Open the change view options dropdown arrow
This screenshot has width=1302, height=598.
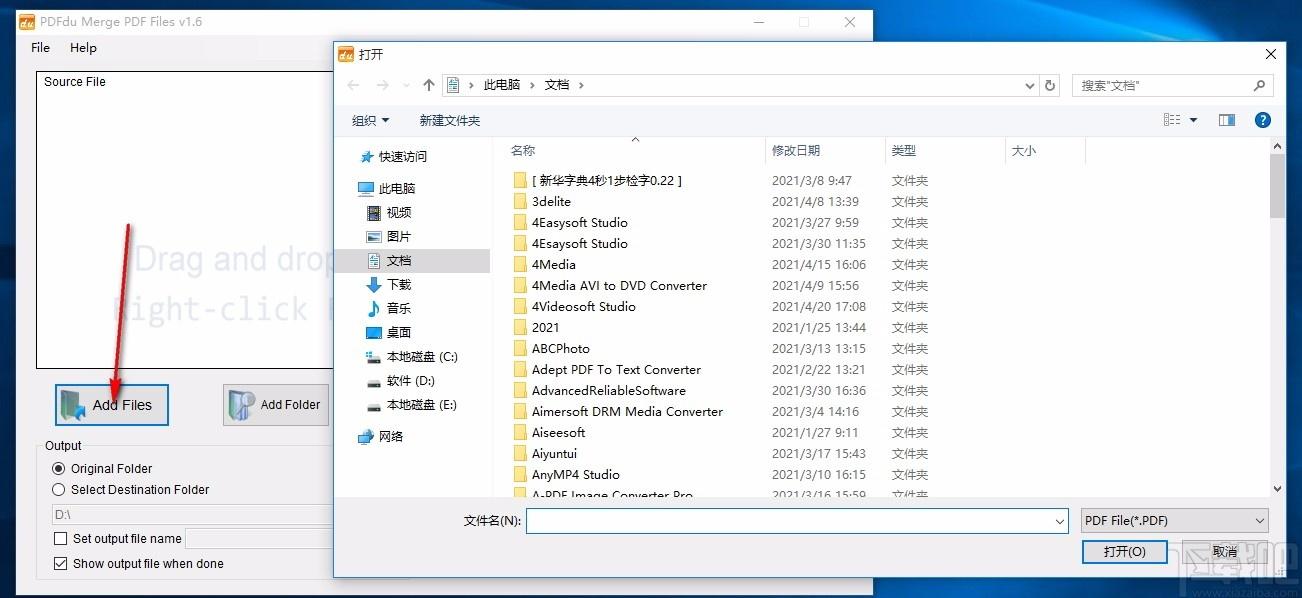[1194, 120]
